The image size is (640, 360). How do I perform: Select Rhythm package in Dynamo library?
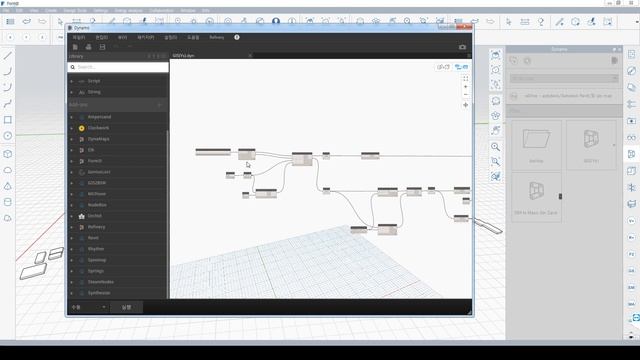click(96, 249)
